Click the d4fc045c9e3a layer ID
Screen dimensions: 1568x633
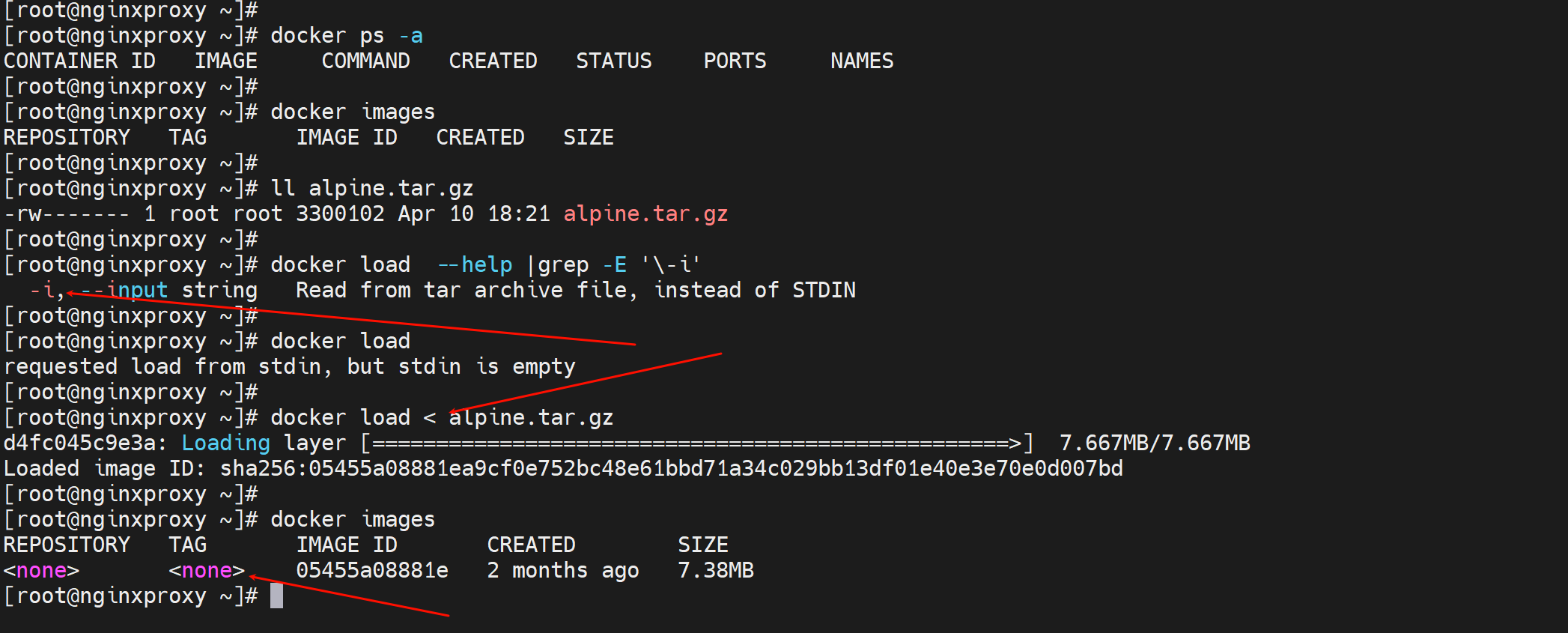point(79,443)
